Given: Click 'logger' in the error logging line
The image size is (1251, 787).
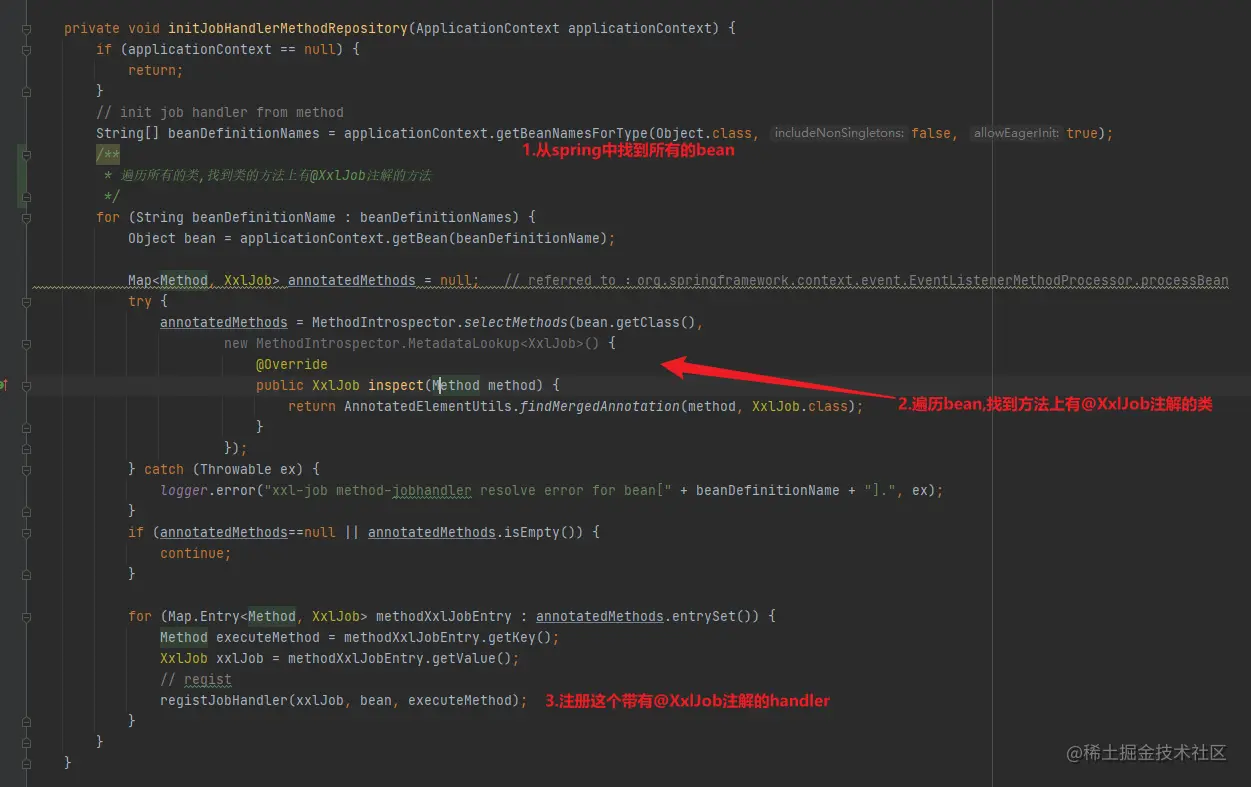Looking at the screenshot, I should 184,490.
